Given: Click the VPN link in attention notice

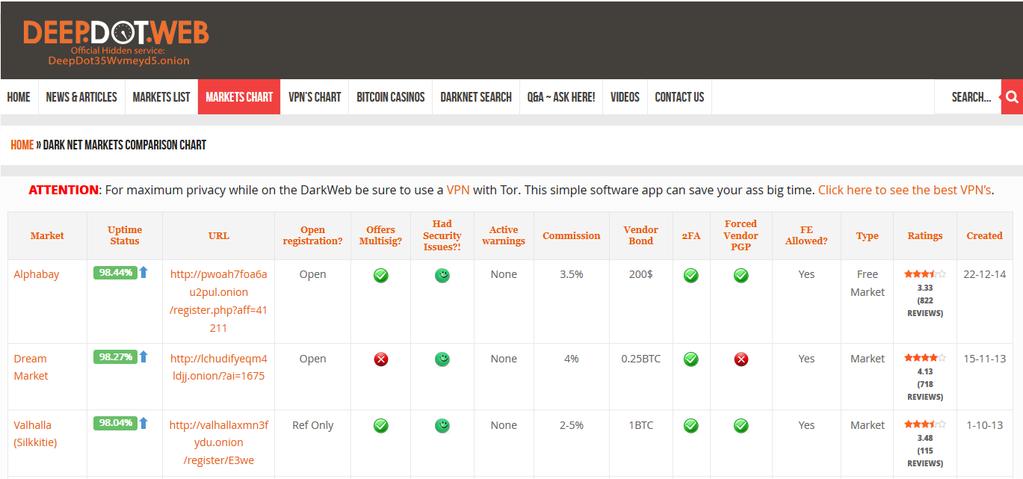Looking at the screenshot, I should [x=457, y=190].
